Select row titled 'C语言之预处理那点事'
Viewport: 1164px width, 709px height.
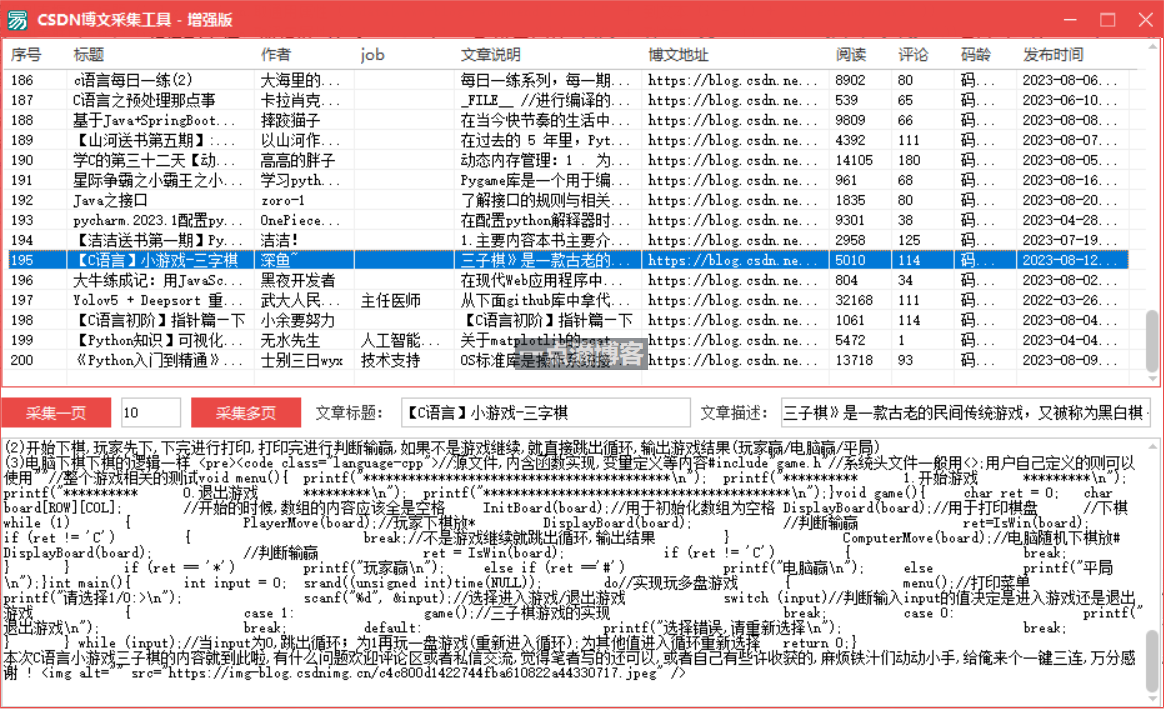click(x=144, y=100)
